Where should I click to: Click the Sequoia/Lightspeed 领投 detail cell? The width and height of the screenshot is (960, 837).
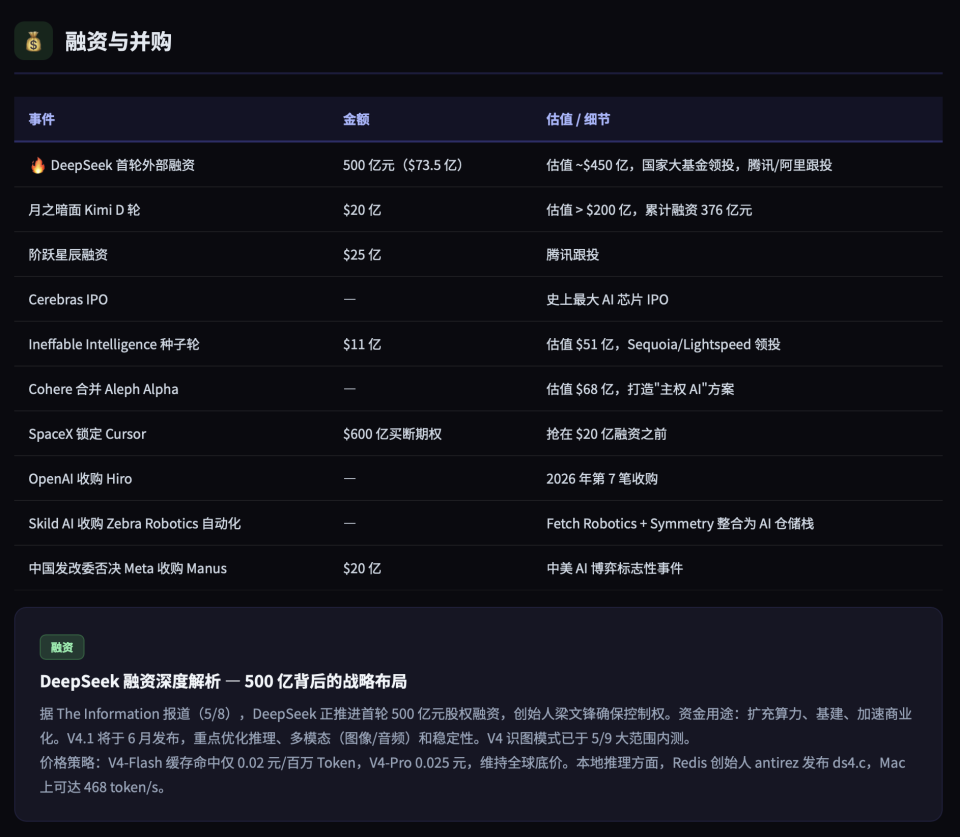click(x=663, y=344)
